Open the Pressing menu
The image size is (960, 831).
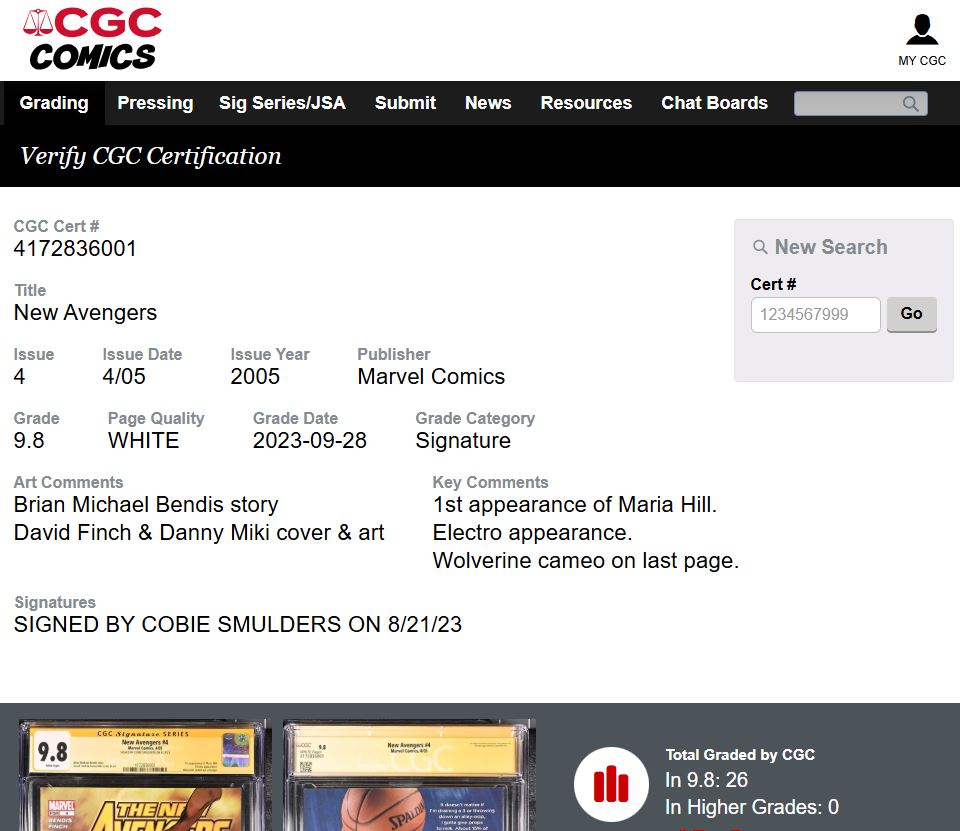(155, 103)
